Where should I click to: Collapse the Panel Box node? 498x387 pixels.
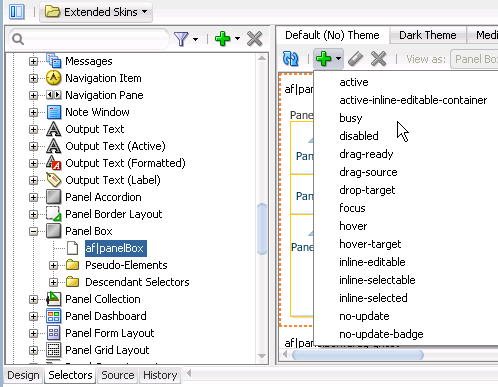click(x=33, y=231)
